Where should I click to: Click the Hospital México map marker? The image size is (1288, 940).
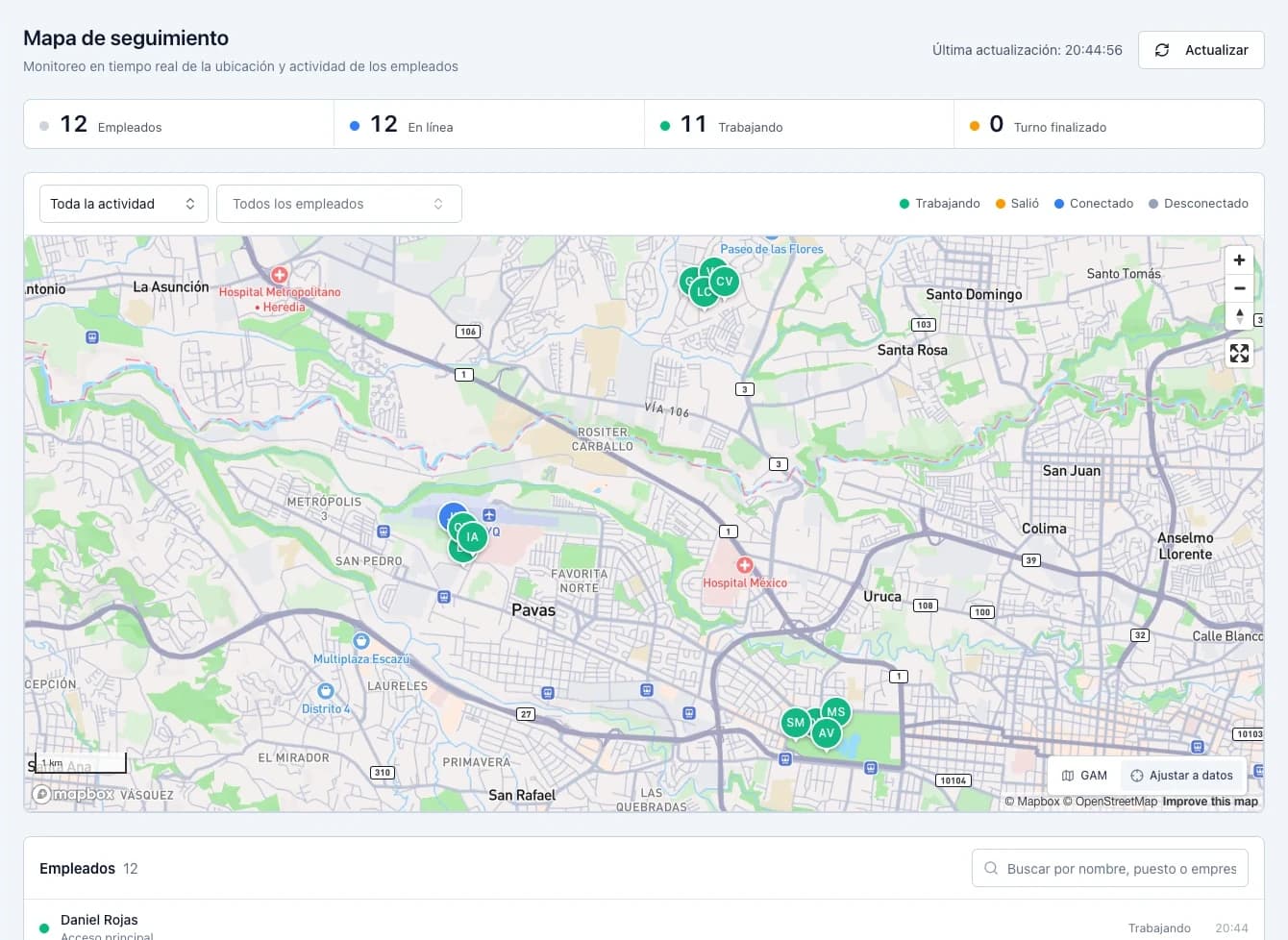(x=744, y=565)
